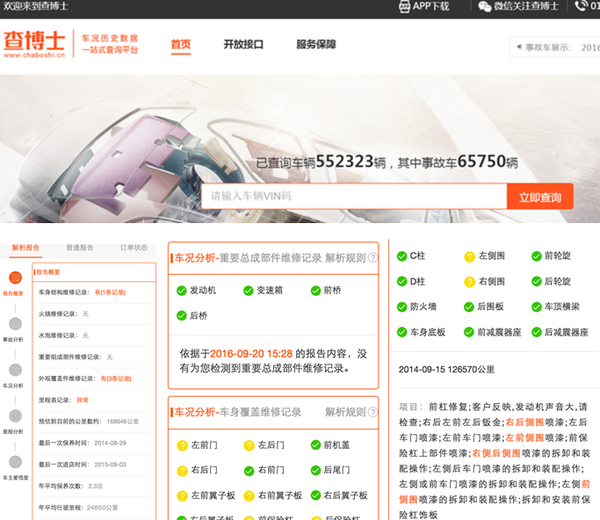
Task: Go to the 首页 nav tab
Action: [181, 44]
